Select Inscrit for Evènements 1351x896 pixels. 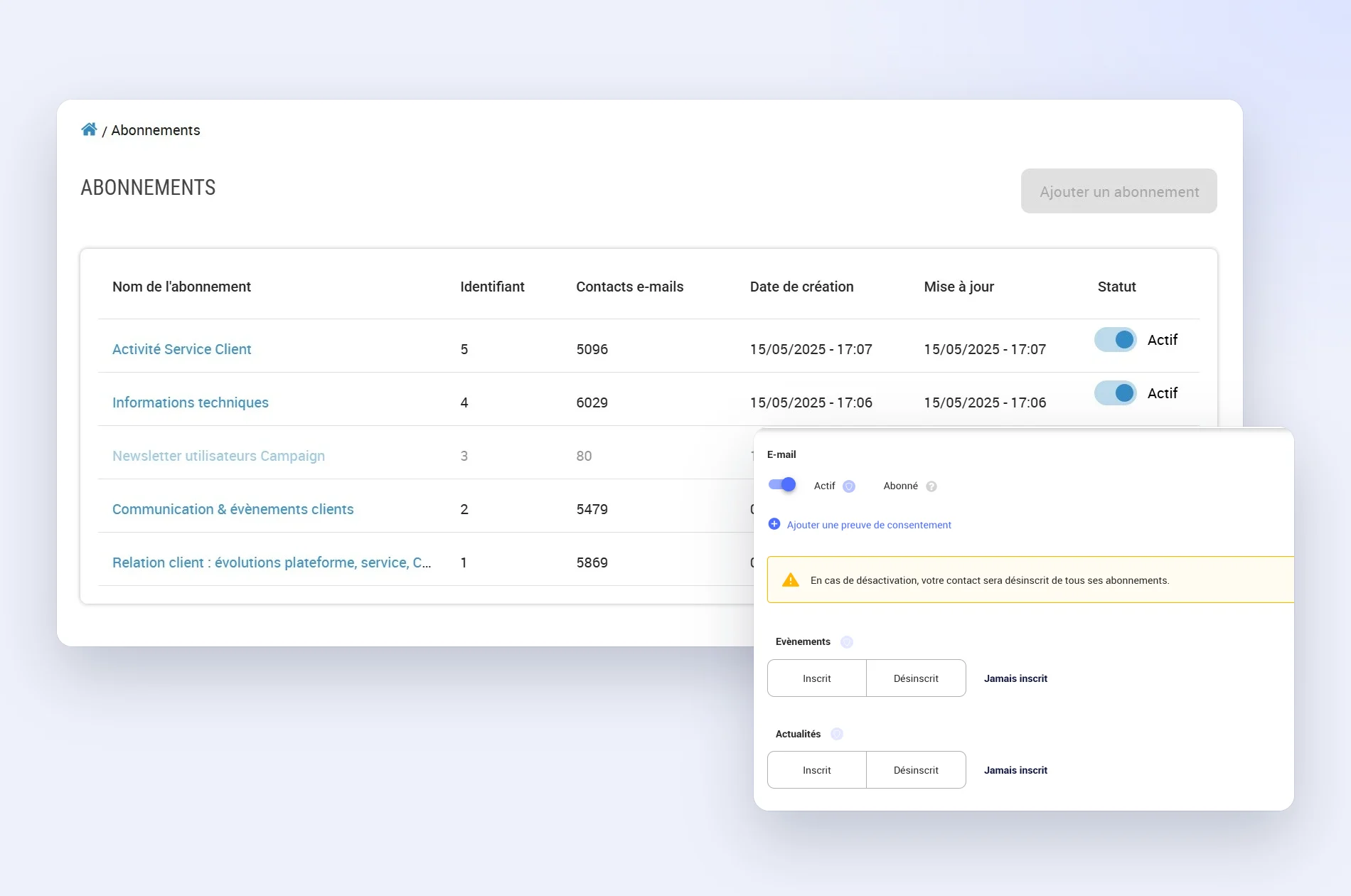(817, 678)
